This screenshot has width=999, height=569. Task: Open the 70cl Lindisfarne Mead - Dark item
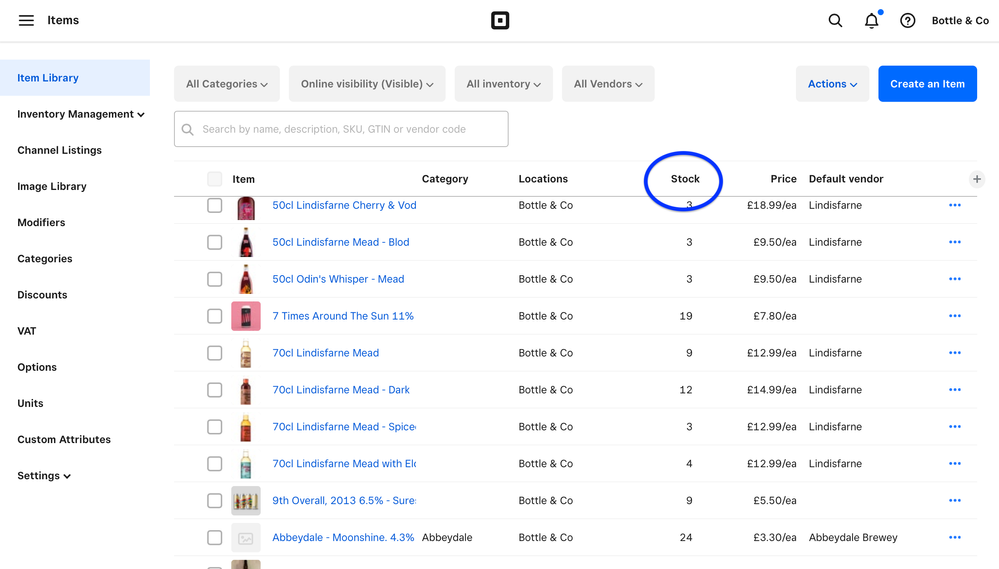tap(341, 390)
